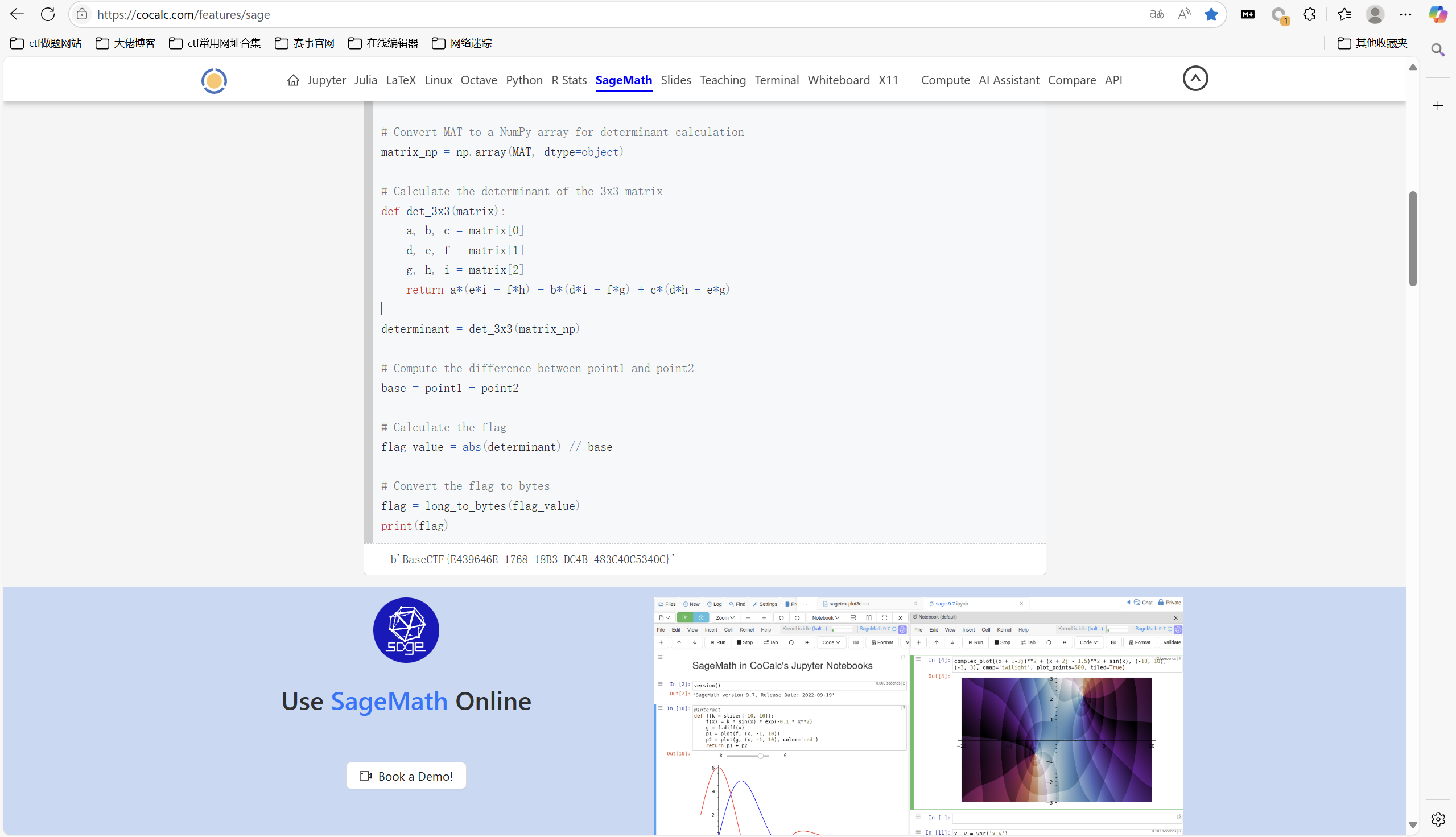
Task: Click the 'print(flag)' code line
Action: click(x=414, y=525)
